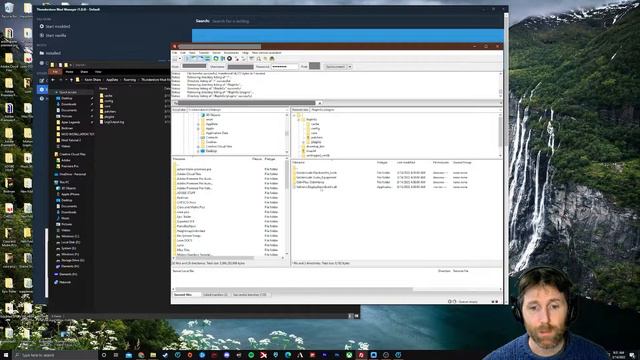Toggle directory comparison icon in FileZilla toolbar
Screen dimensions: 640x360
coord(259,59)
